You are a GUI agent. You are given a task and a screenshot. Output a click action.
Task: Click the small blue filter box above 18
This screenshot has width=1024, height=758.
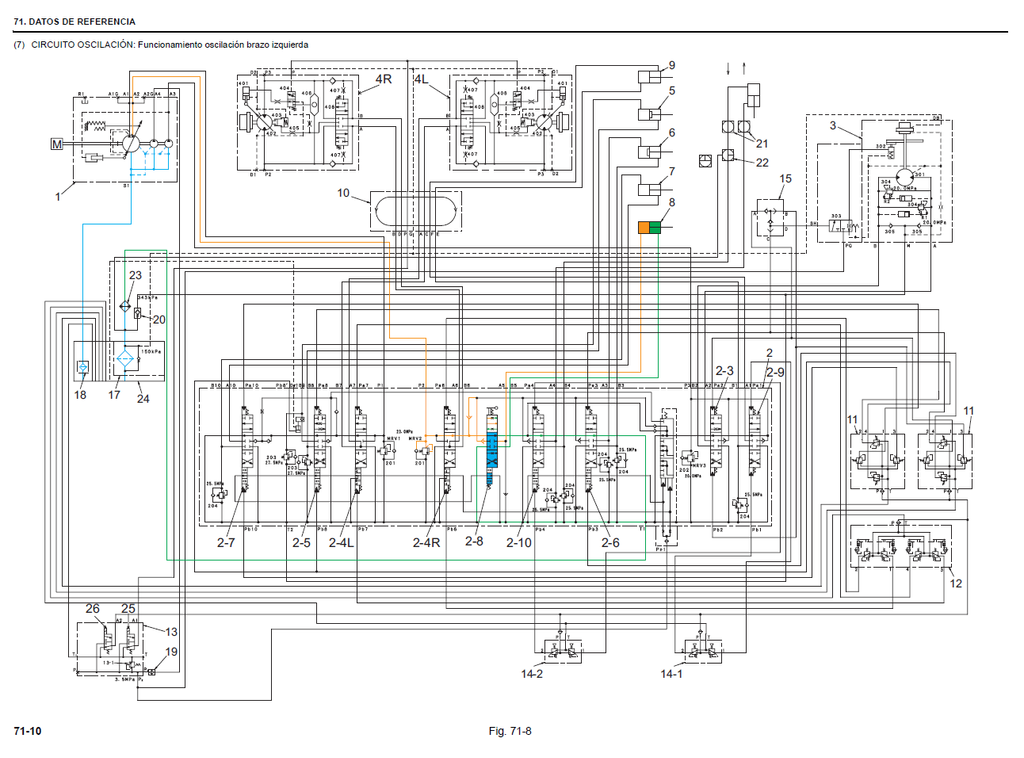click(x=82, y=367)
